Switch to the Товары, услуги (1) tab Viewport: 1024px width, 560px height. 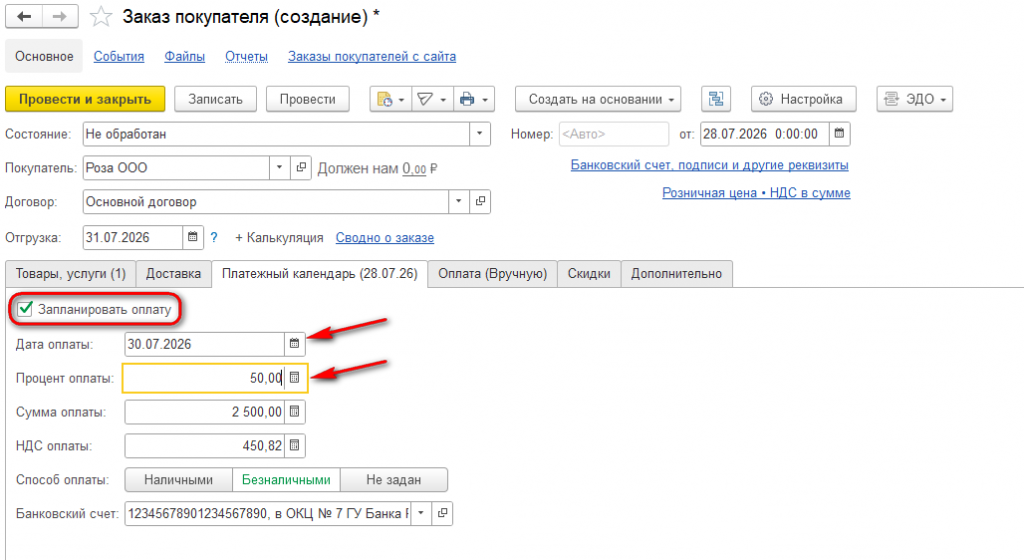coord(71,273)
